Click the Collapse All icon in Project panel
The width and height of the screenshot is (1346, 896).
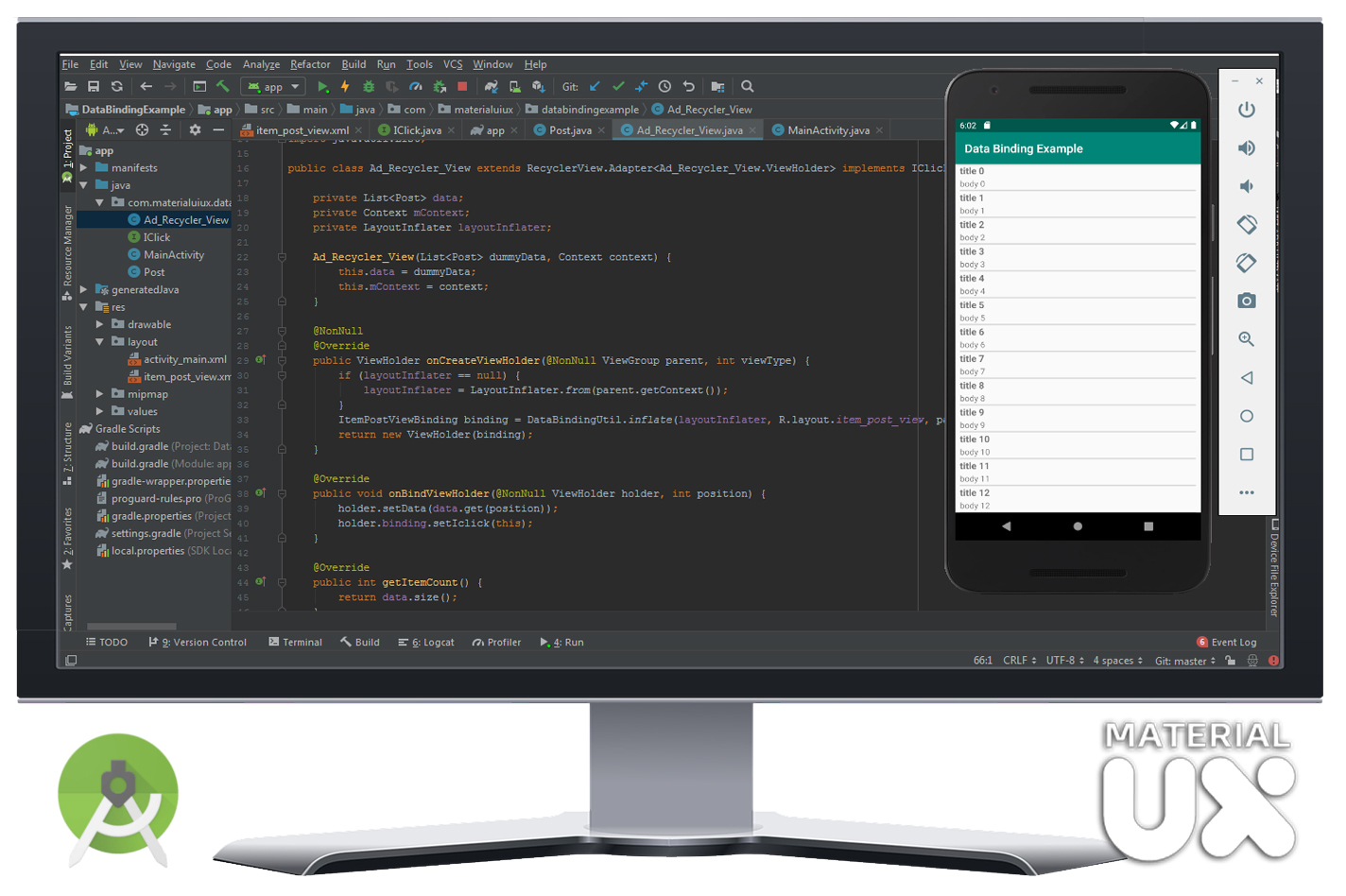point(165,130)
